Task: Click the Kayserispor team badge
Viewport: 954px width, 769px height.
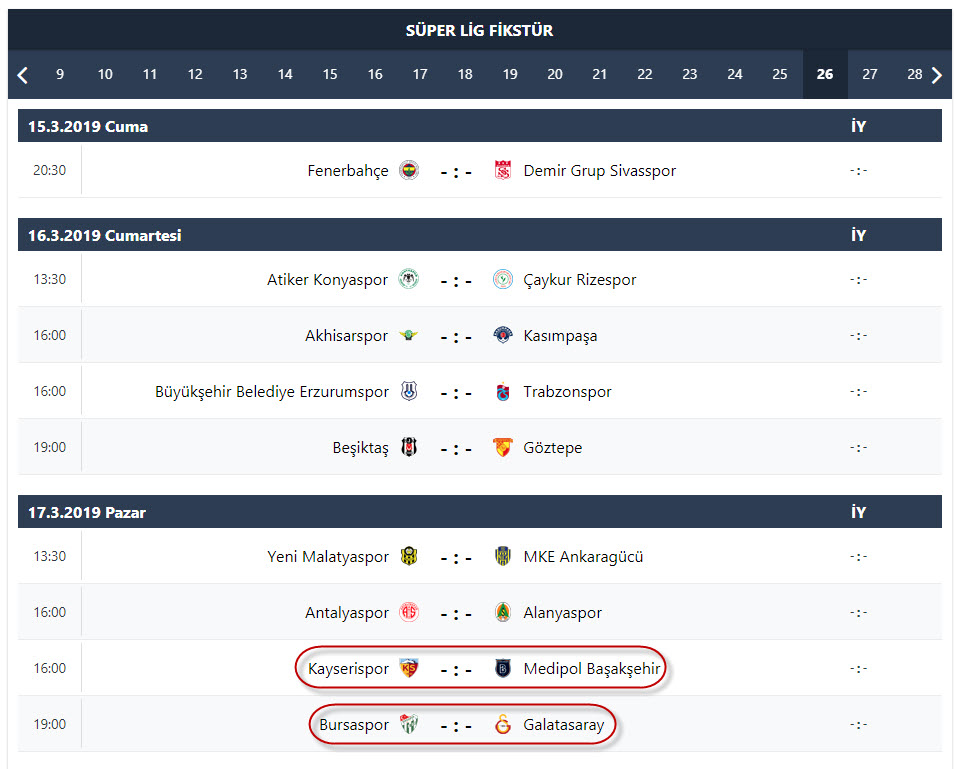Action: point(409,668)
